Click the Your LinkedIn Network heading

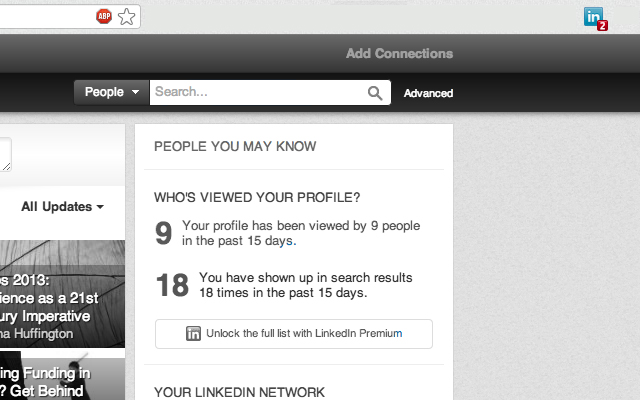tap(239, 391)
